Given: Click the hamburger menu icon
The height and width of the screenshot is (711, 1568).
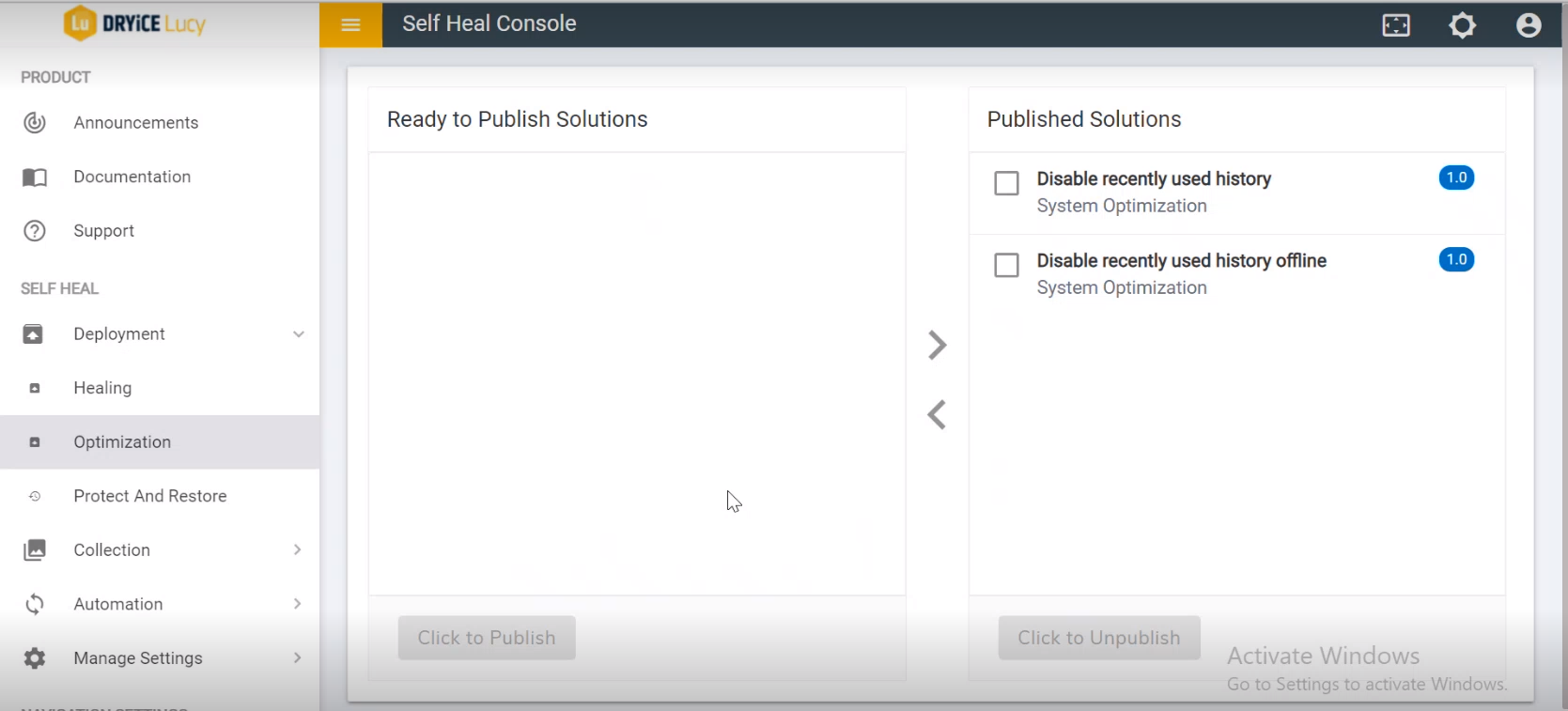Looking at the screenshot, I should (350, 24).
